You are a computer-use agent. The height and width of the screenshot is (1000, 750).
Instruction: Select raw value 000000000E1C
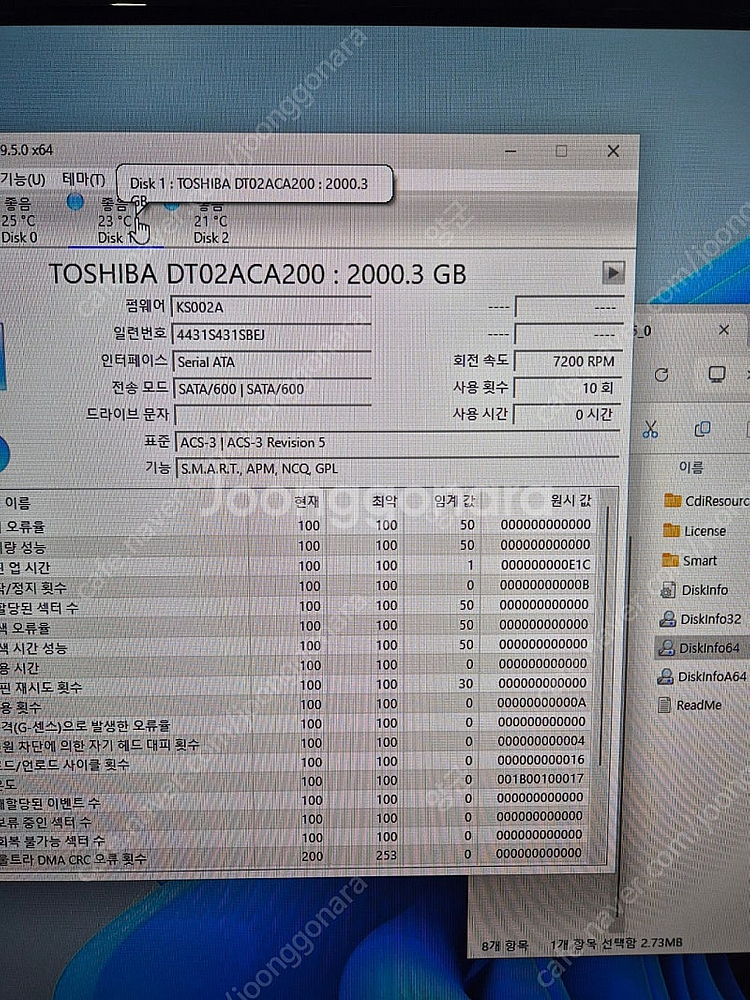pyautogui.click(x=545, y=565)
